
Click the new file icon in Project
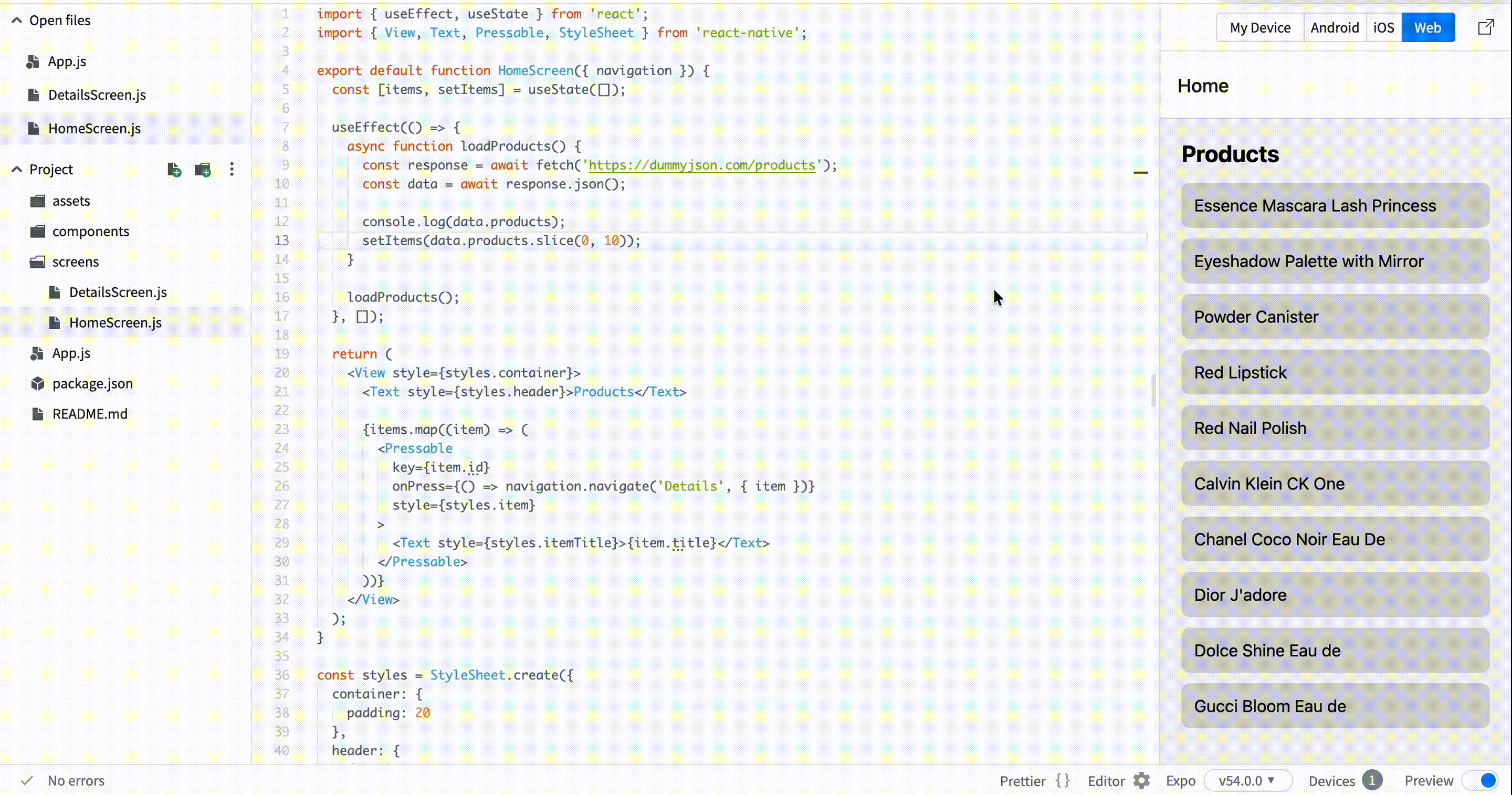tap(174, 170)
